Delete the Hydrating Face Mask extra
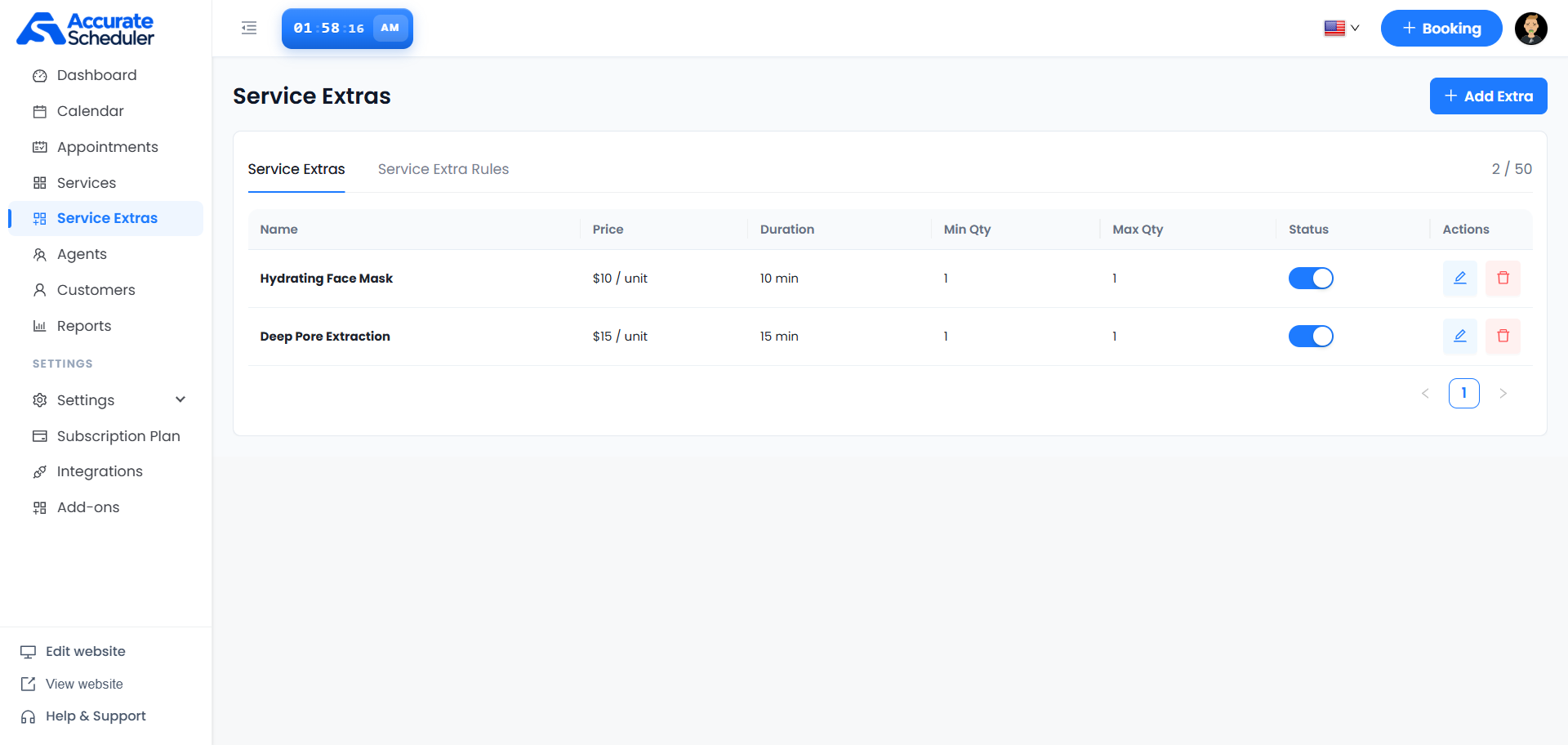This screenshot has width=1568, height=745. click(x=1503, y=279)
